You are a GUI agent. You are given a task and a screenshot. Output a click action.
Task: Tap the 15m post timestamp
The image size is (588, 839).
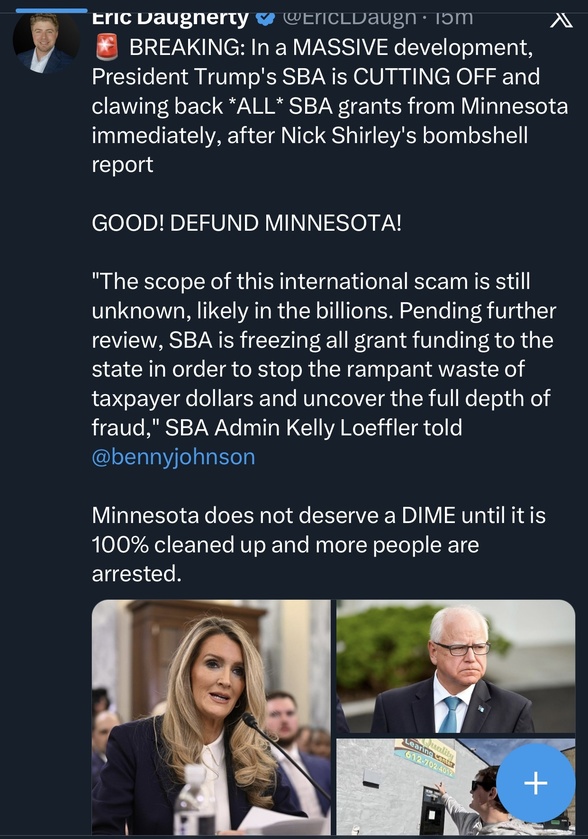coord(453,18)
